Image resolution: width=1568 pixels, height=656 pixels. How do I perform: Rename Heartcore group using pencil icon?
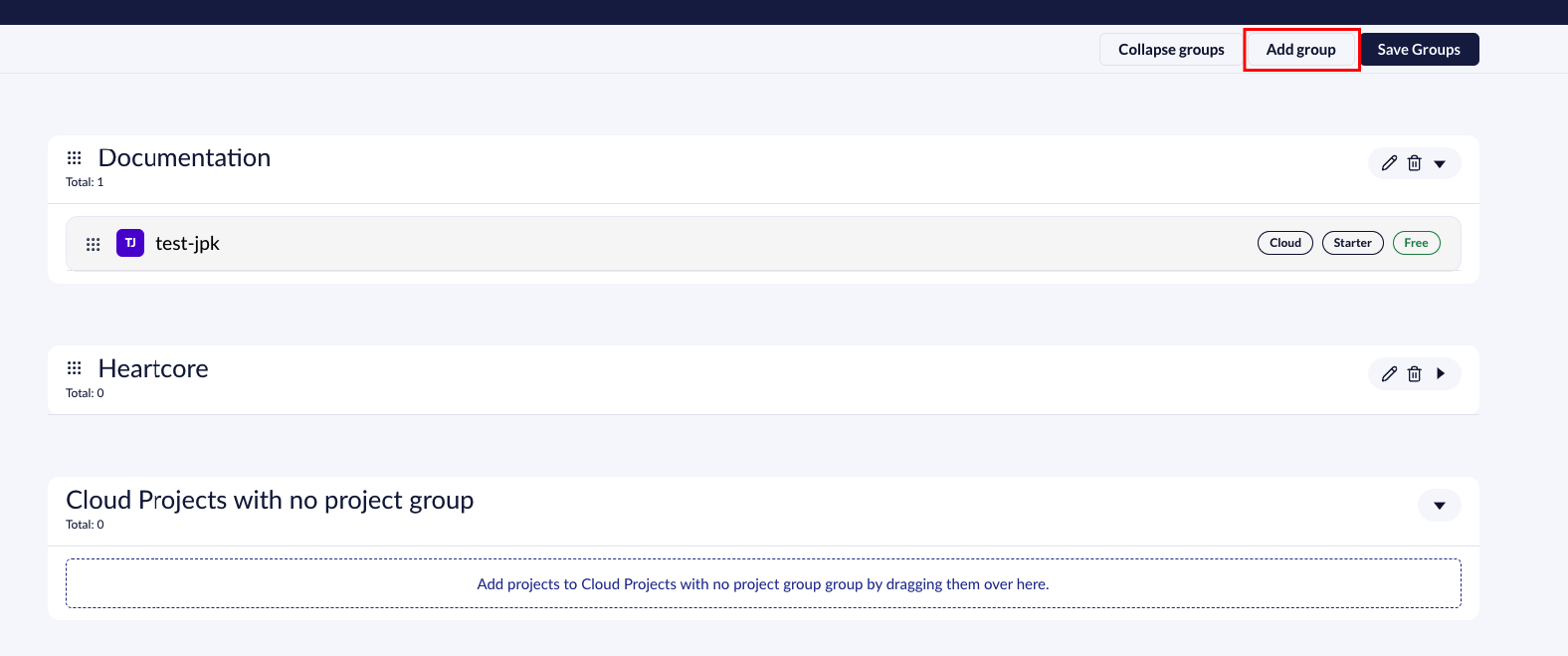pyautogui.click(x=1390, y=374)
